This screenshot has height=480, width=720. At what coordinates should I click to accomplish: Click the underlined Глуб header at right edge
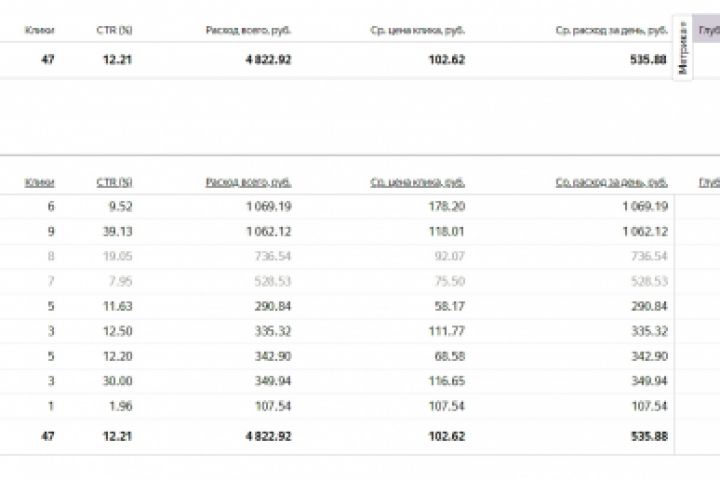click(x=709, y=182)
